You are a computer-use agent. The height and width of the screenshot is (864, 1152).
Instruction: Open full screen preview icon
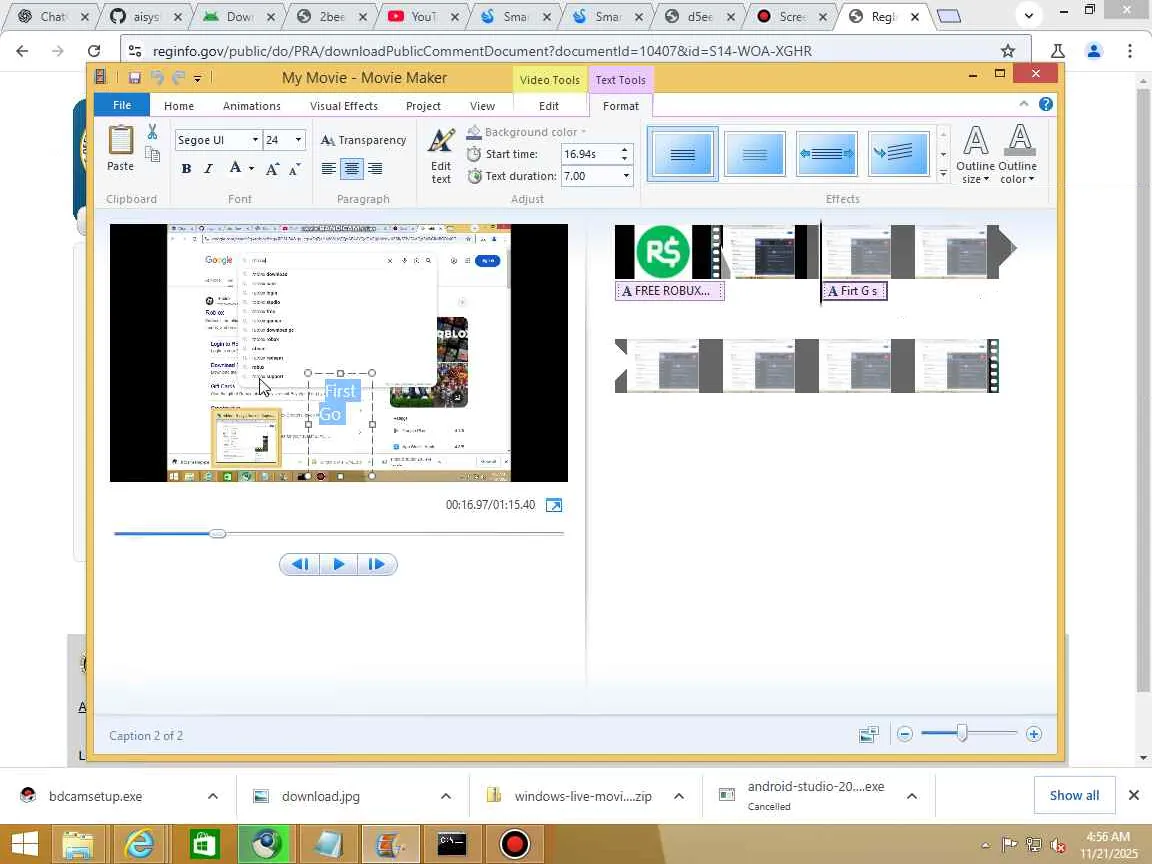[x=554, y=505]
